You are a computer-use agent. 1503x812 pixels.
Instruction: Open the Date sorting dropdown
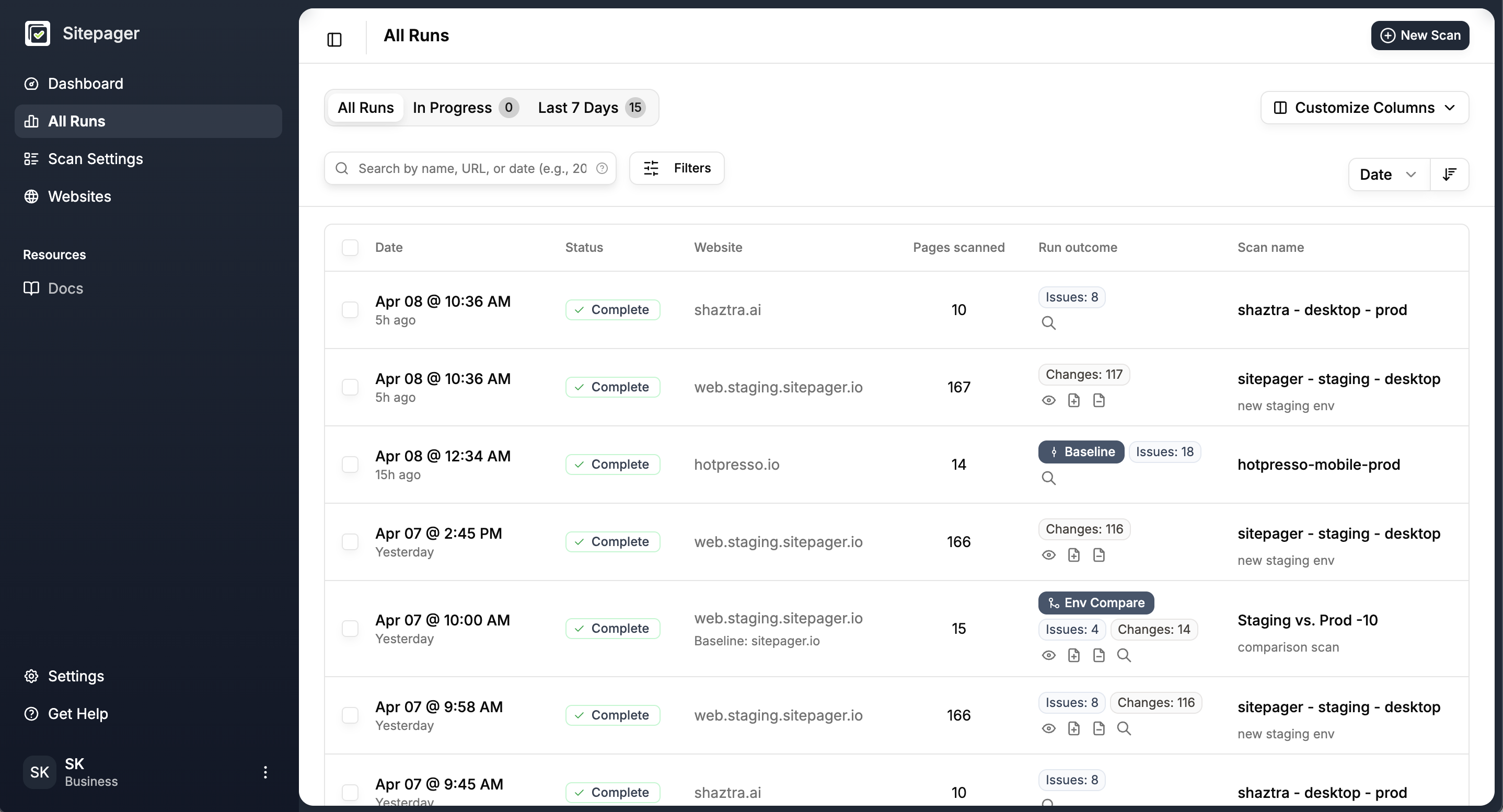[x=1388, y=174]
